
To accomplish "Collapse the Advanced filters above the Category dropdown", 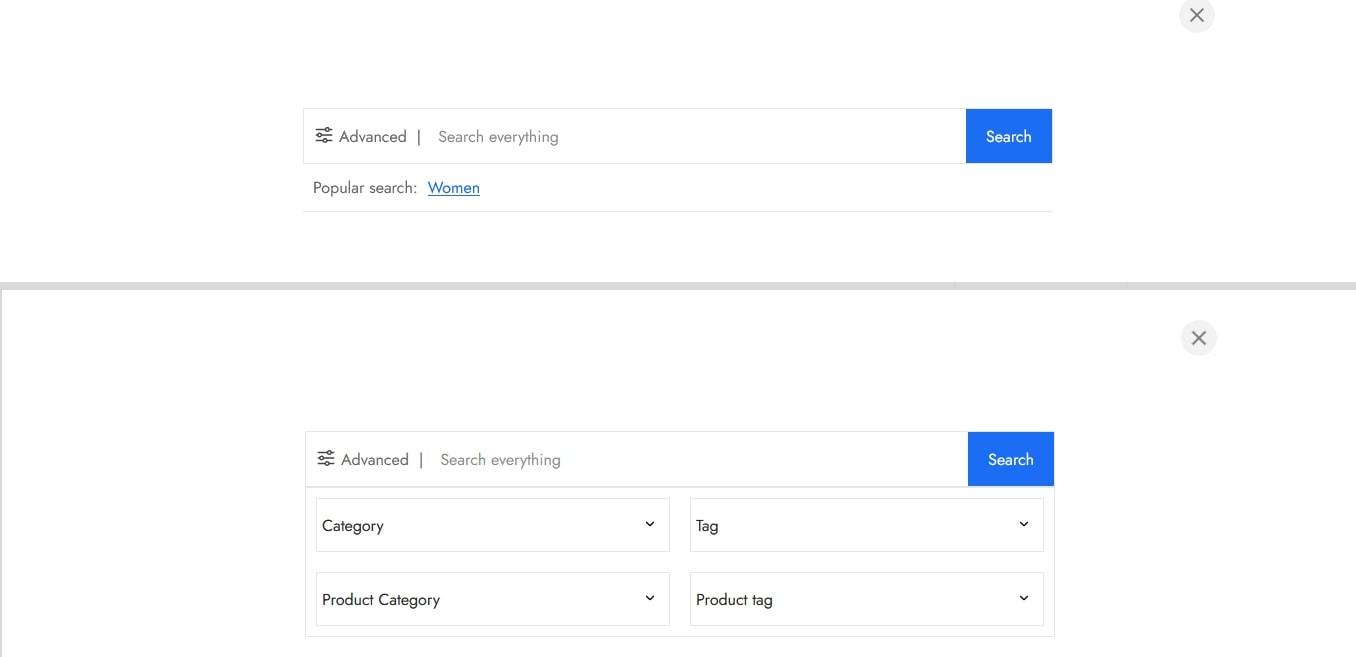I will click(374, 460).
